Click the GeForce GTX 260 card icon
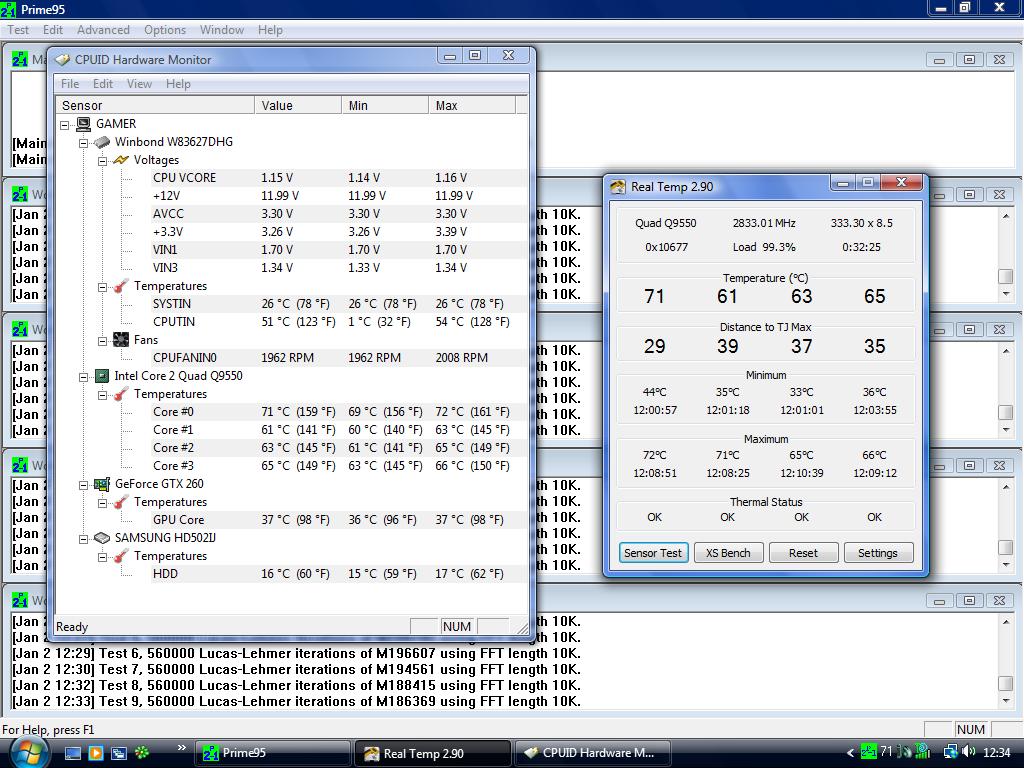Viewport: 1024px width, 768px height. [x=102, y=484]
